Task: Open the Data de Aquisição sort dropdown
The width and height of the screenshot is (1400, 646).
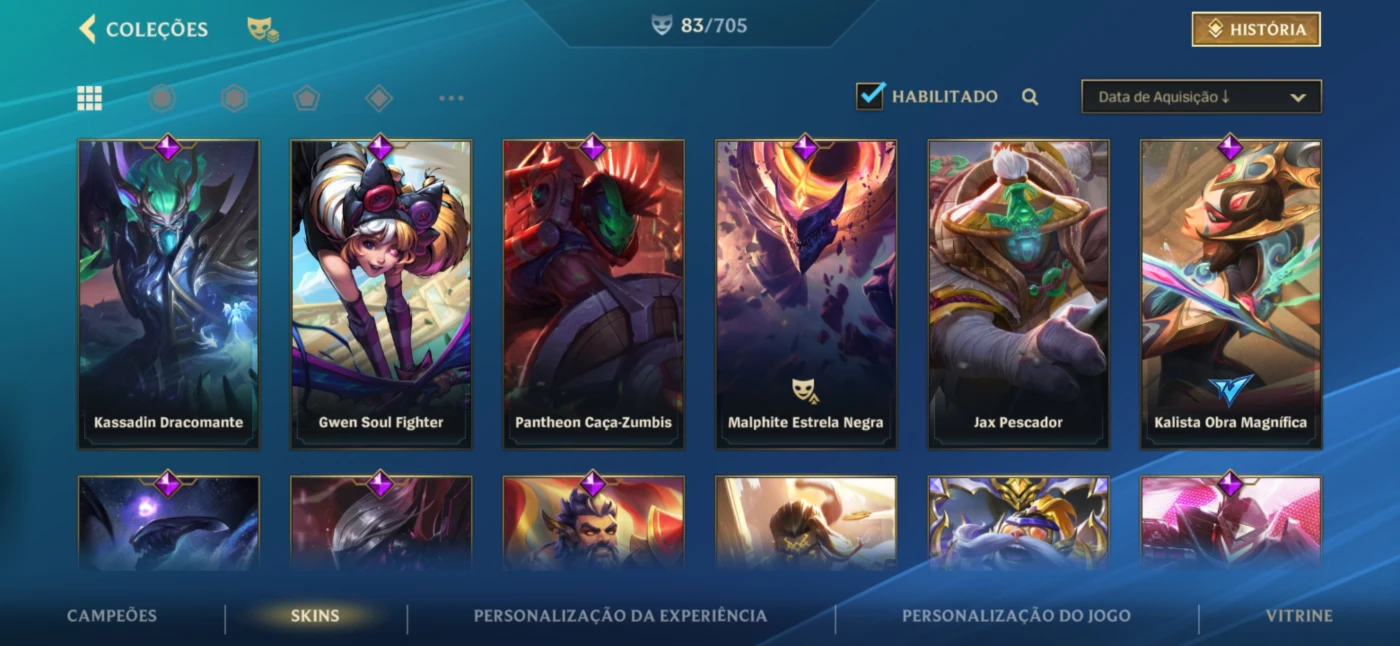Action: tap(1201, 97)
